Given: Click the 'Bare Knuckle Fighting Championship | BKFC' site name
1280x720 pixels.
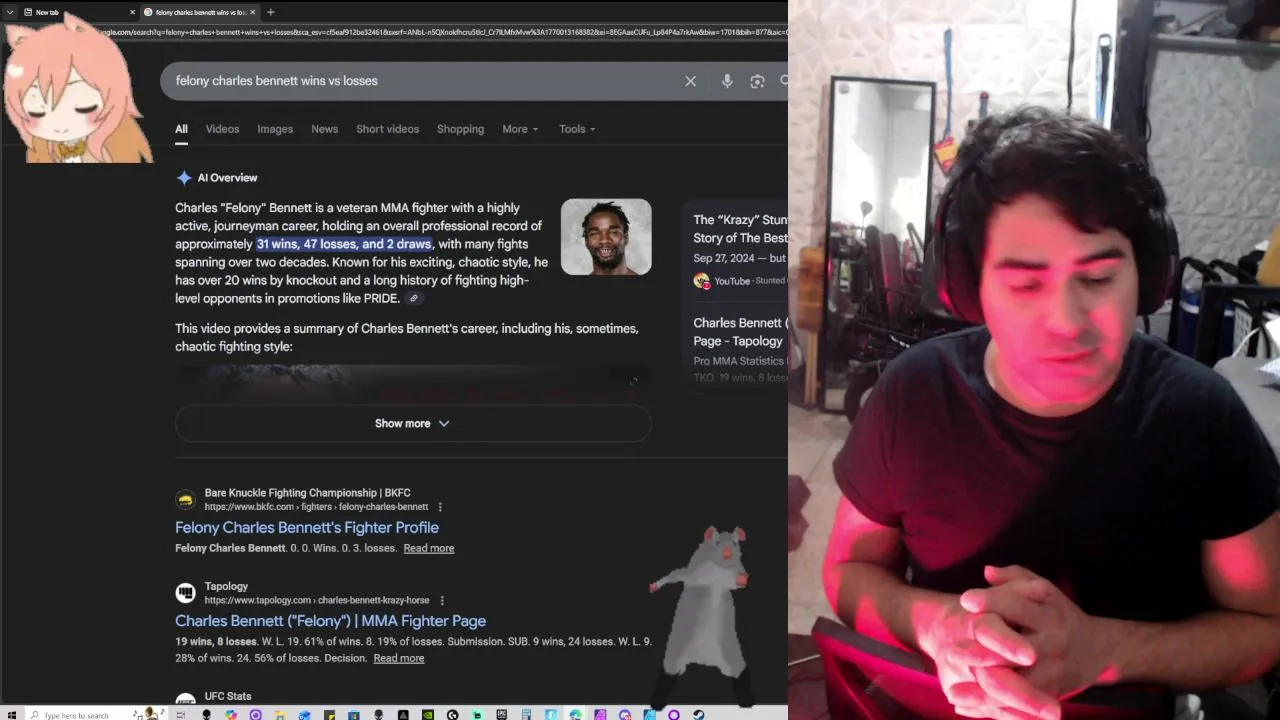Looking at the screenshot, I should (307, 493).
